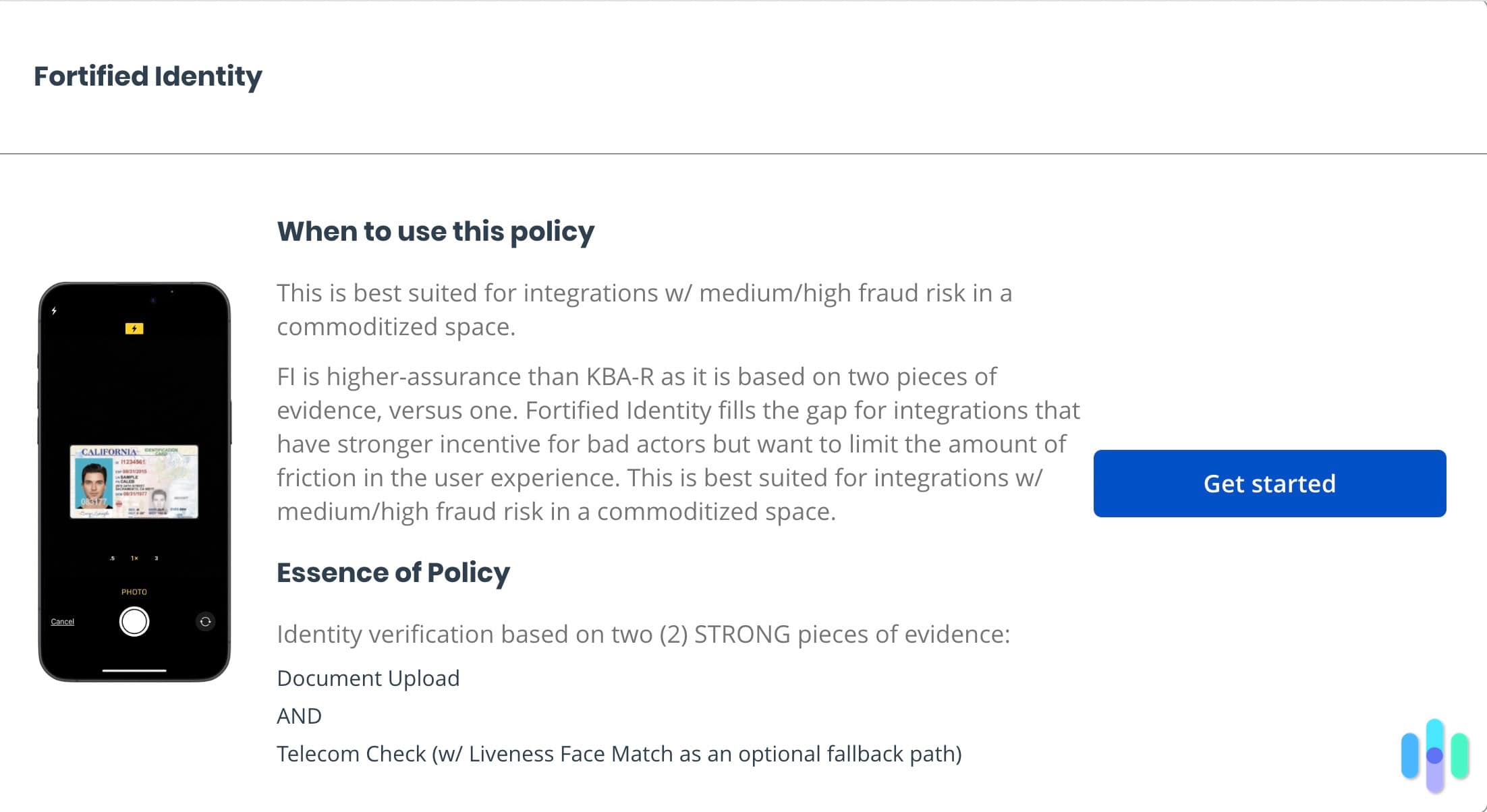This screenshot has width=1487, height=812.
Task: Switch to PHOTO capture mode
Action: (x=135, y=591)
